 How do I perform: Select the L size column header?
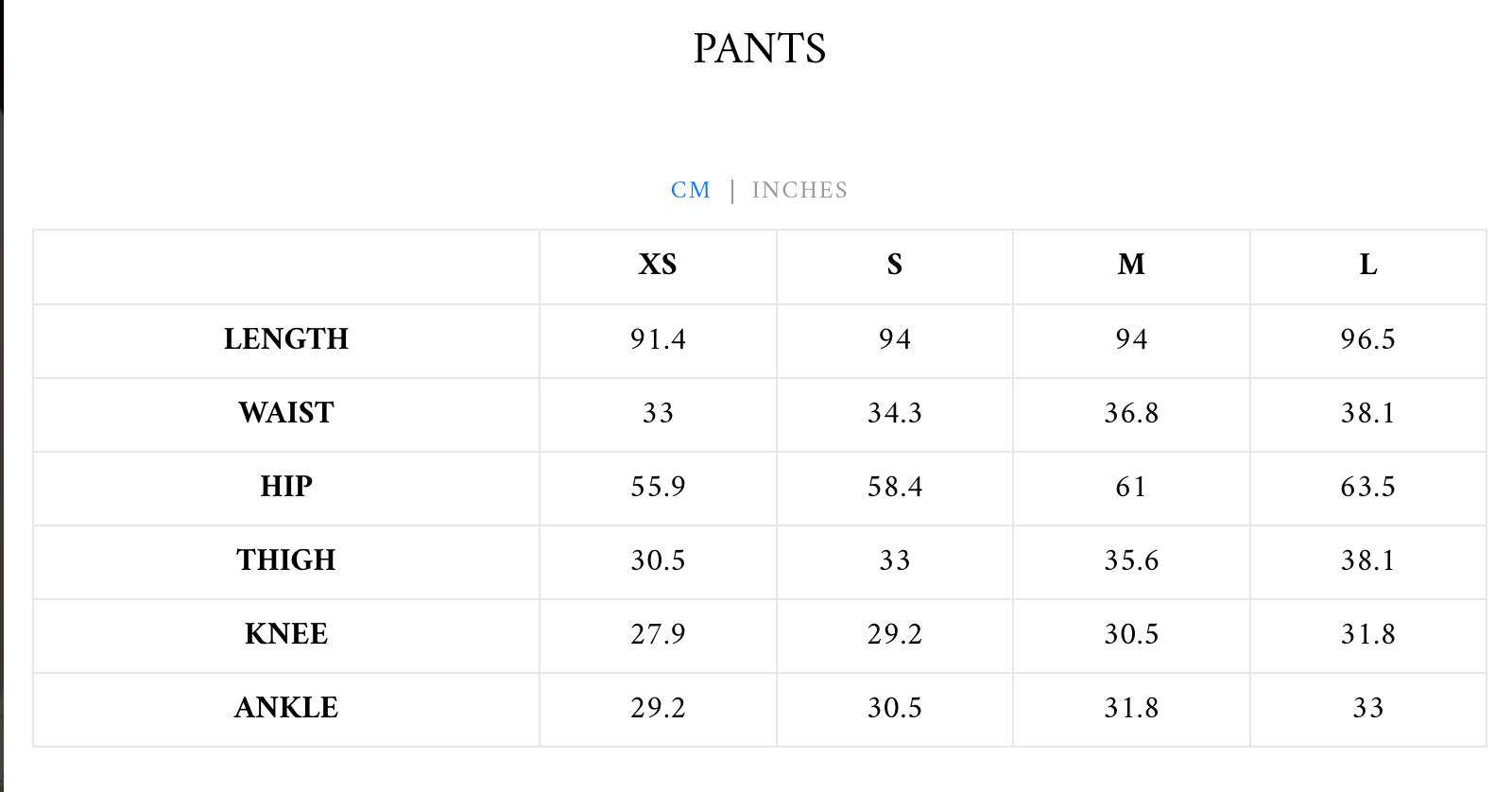(x=1368, y=265)
